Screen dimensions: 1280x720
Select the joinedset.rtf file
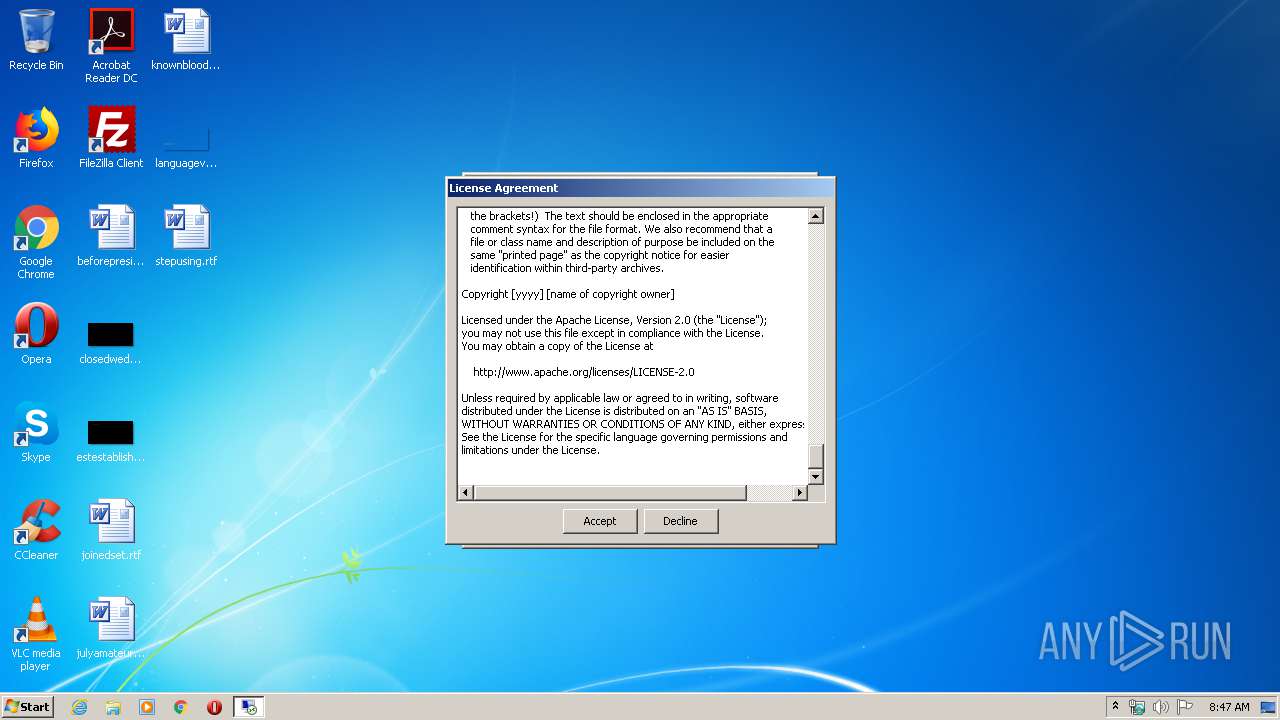[111, 531]
